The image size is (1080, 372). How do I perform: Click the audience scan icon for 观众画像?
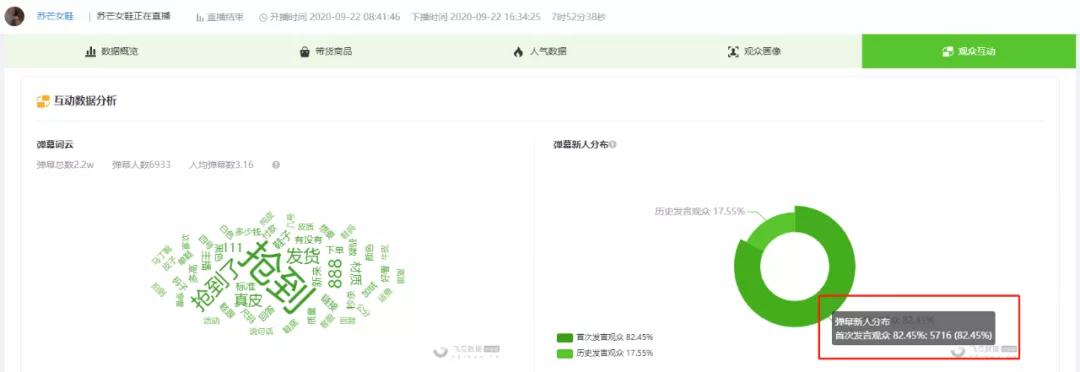(x=733, y=52)
